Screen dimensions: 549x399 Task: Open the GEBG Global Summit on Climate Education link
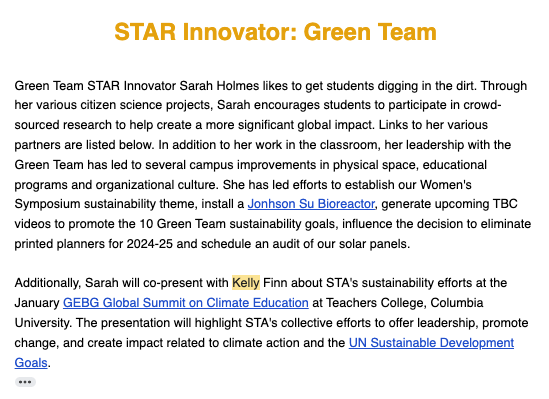pos(186,303)
